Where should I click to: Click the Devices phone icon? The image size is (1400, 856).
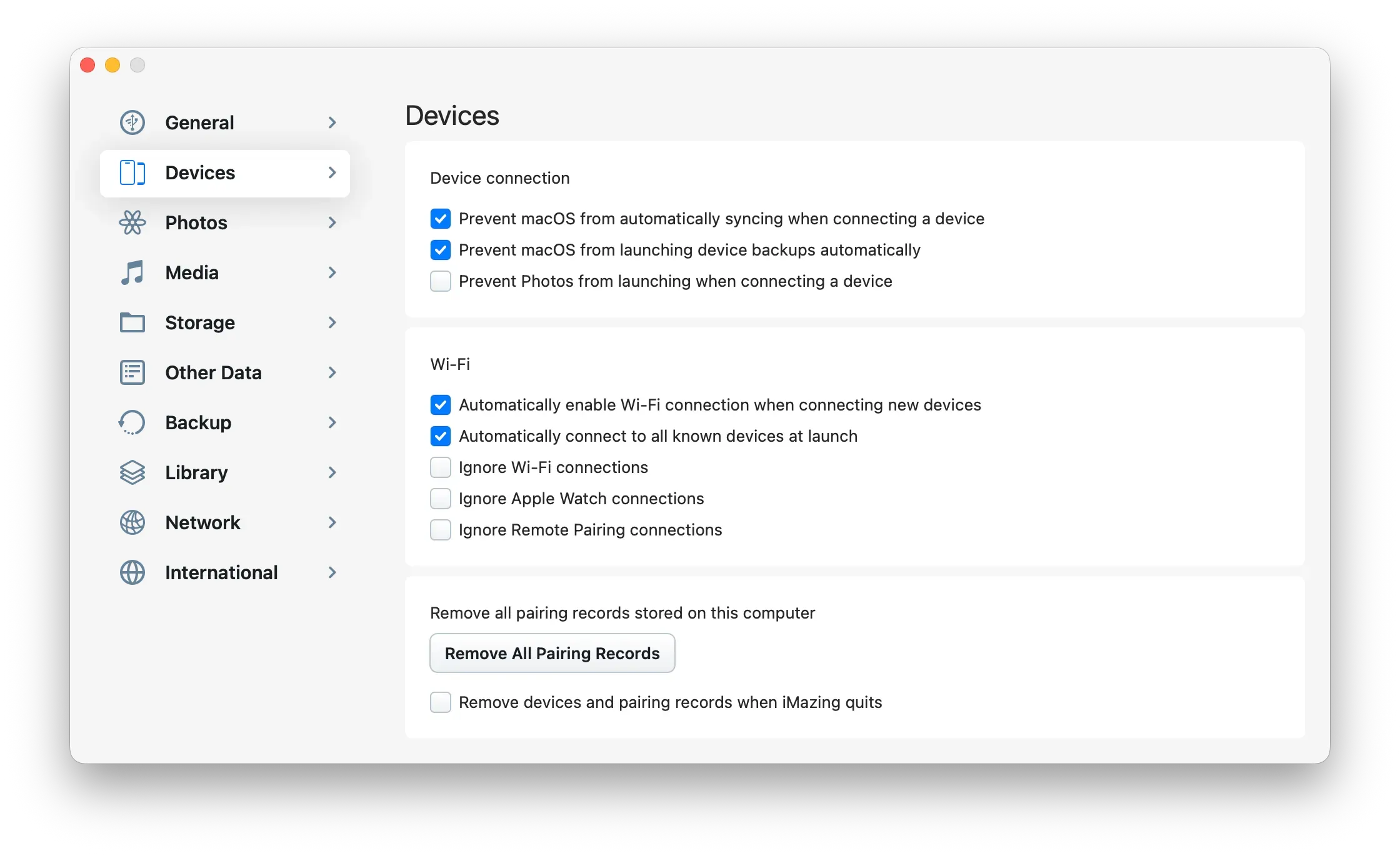(132, 173)
